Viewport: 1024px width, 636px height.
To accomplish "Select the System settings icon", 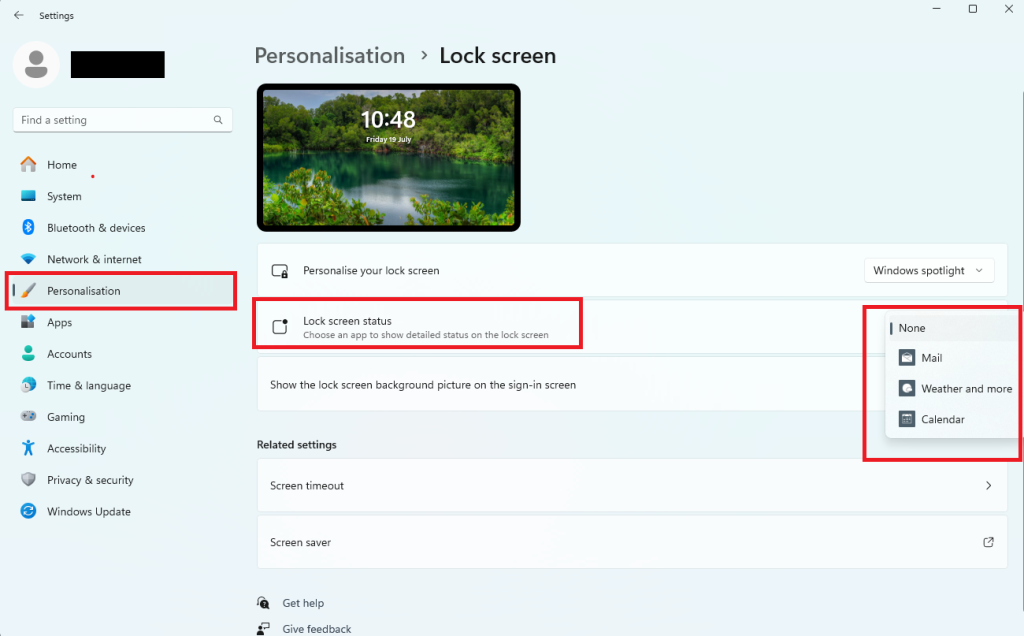I will pyautogui.click(x=28, y=196).
